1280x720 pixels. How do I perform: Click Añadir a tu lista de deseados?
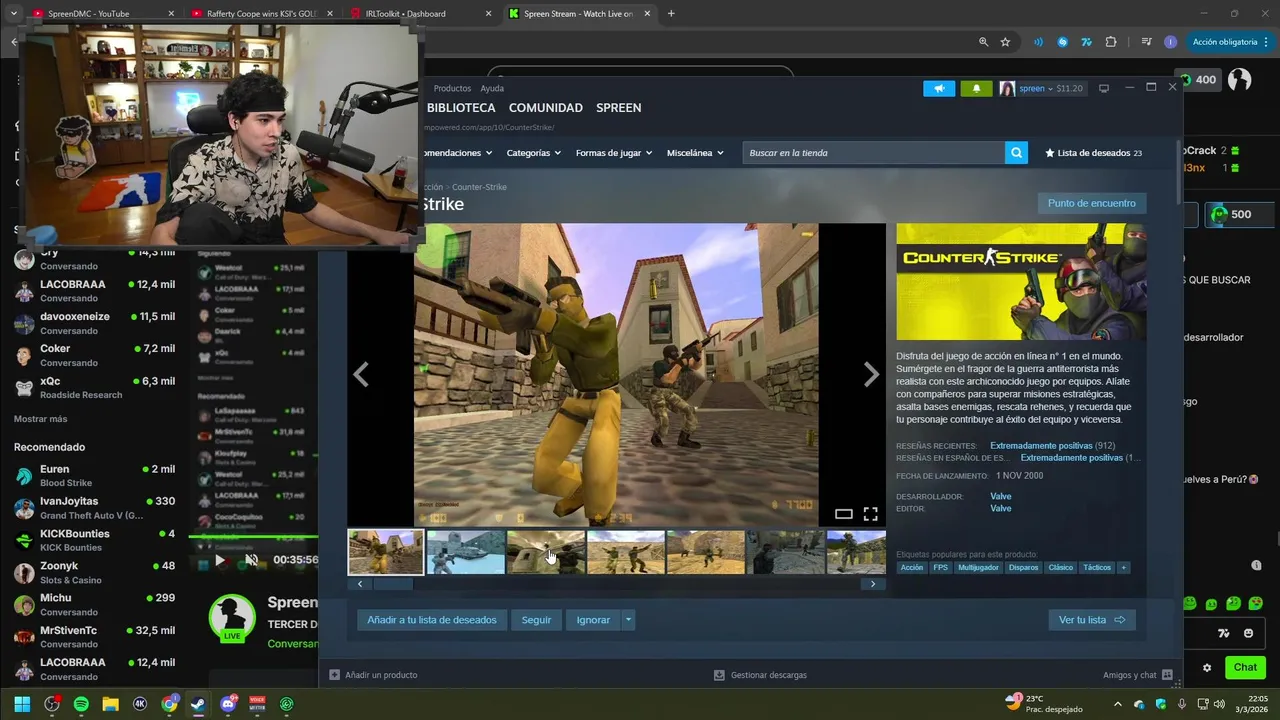point(432,620)
